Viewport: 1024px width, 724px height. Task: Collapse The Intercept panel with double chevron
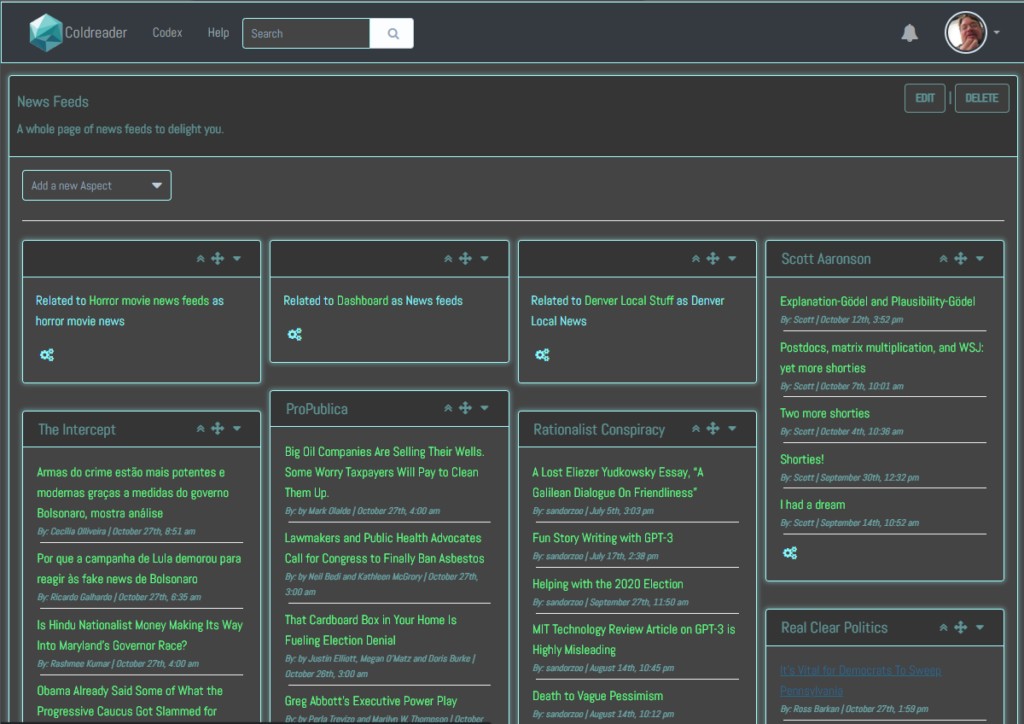coord(200,429)
